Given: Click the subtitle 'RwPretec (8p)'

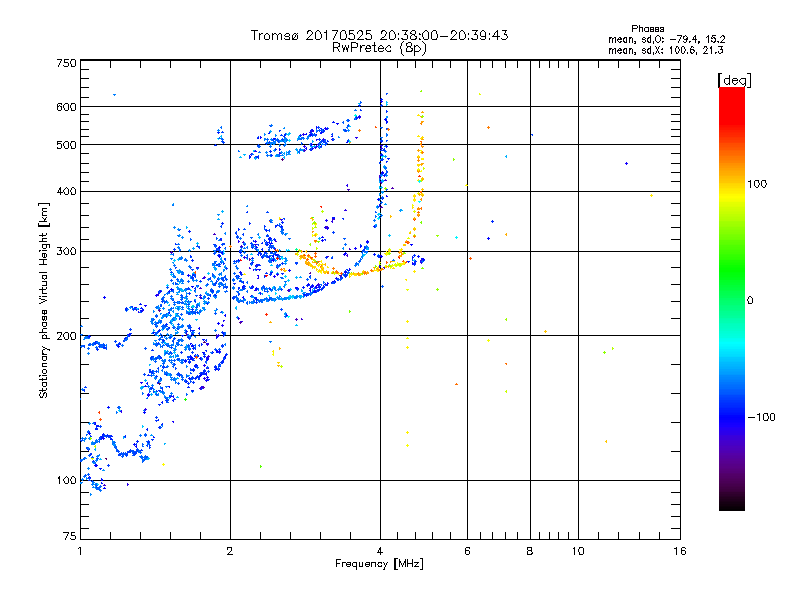Looking at the screenshot, I should (x=379, y=48).
